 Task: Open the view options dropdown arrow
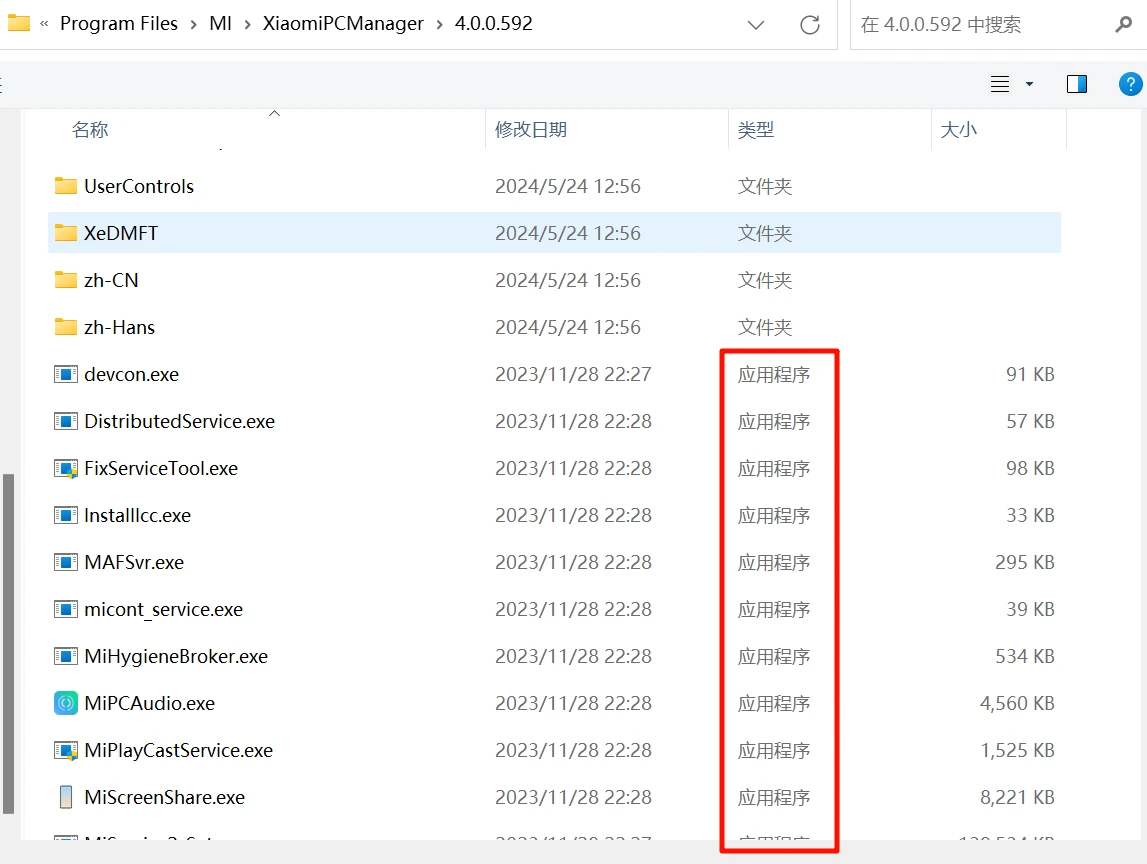[1029, 84]
